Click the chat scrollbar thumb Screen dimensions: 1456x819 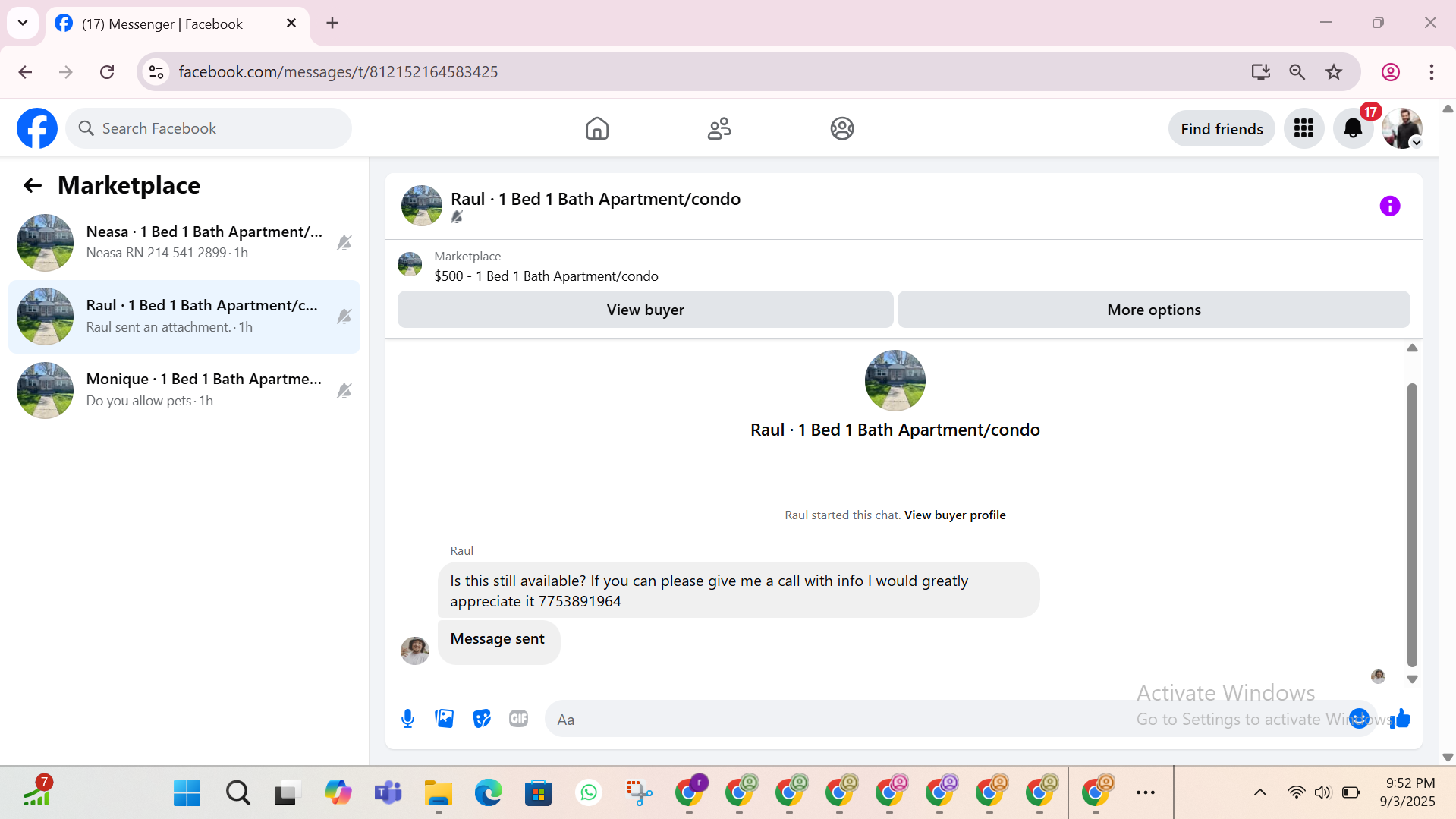pos(1411,524)
